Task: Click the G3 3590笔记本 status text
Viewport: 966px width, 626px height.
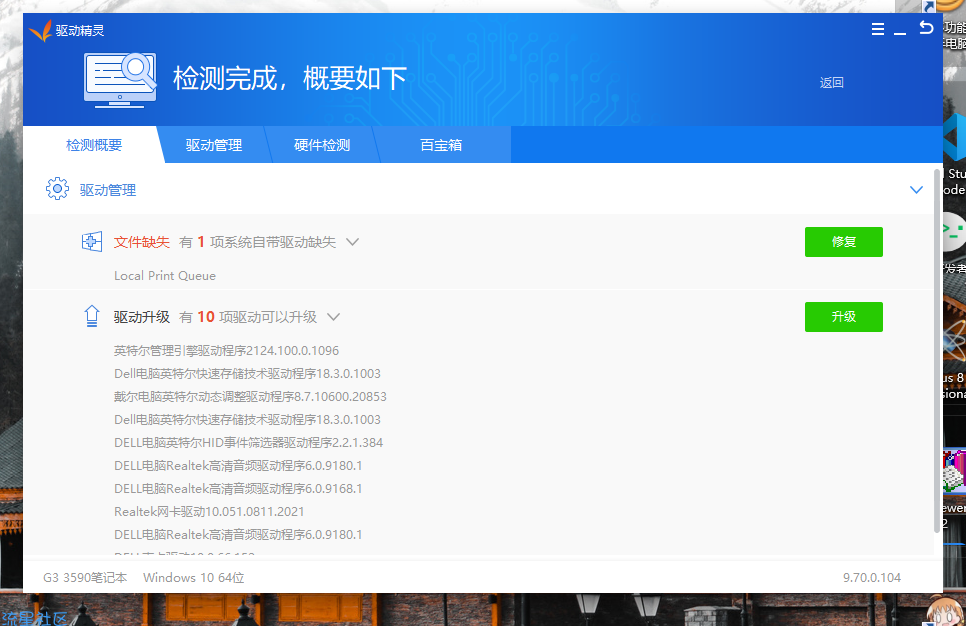Action: point(85,577)
